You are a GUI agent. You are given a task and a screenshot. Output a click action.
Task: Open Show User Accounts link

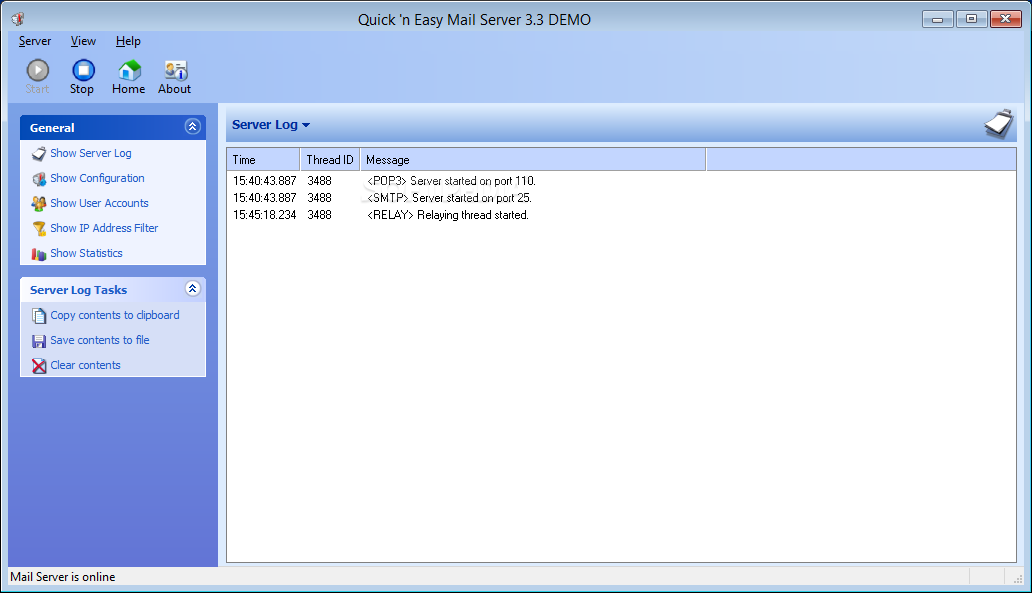click(x=99, y=203)
